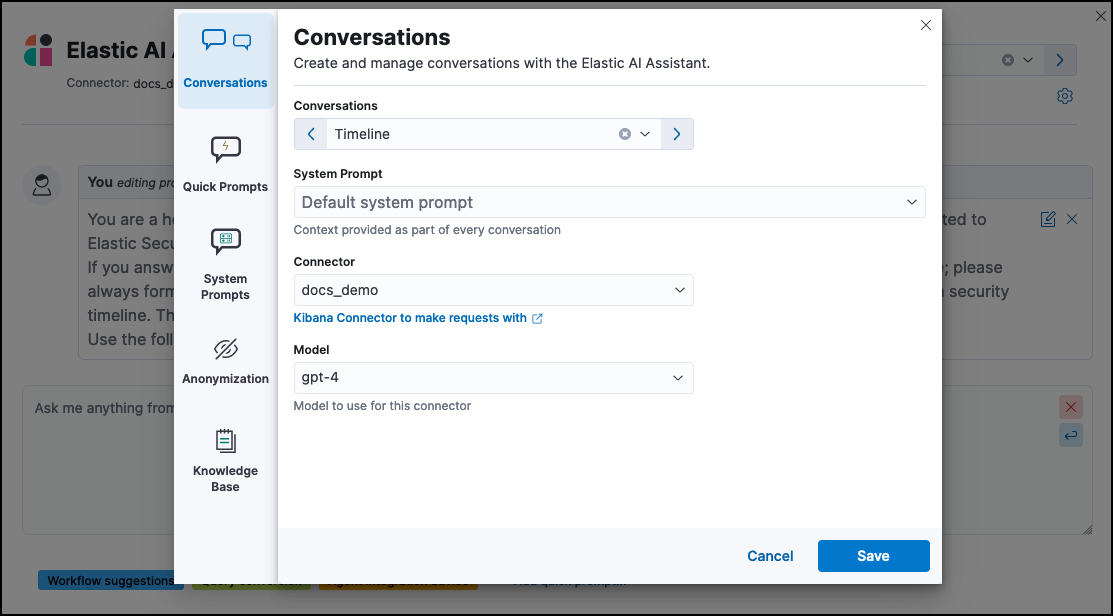This screenshot has width=1113, height=616.
Task: Clear the Timeline conversation selection
Action: point(624,133)
